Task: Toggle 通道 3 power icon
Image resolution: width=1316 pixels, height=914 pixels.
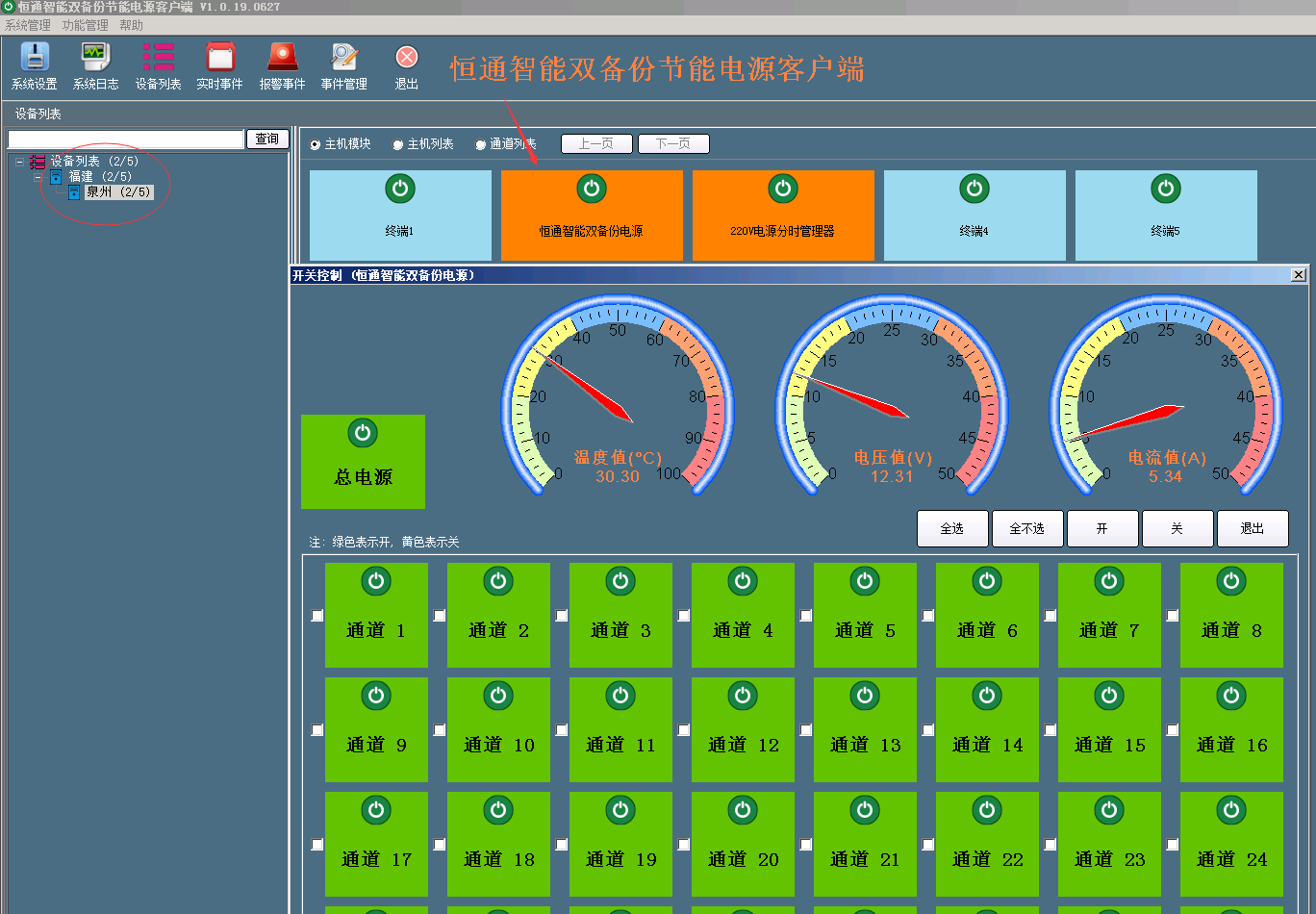Action: pos(620,581)
